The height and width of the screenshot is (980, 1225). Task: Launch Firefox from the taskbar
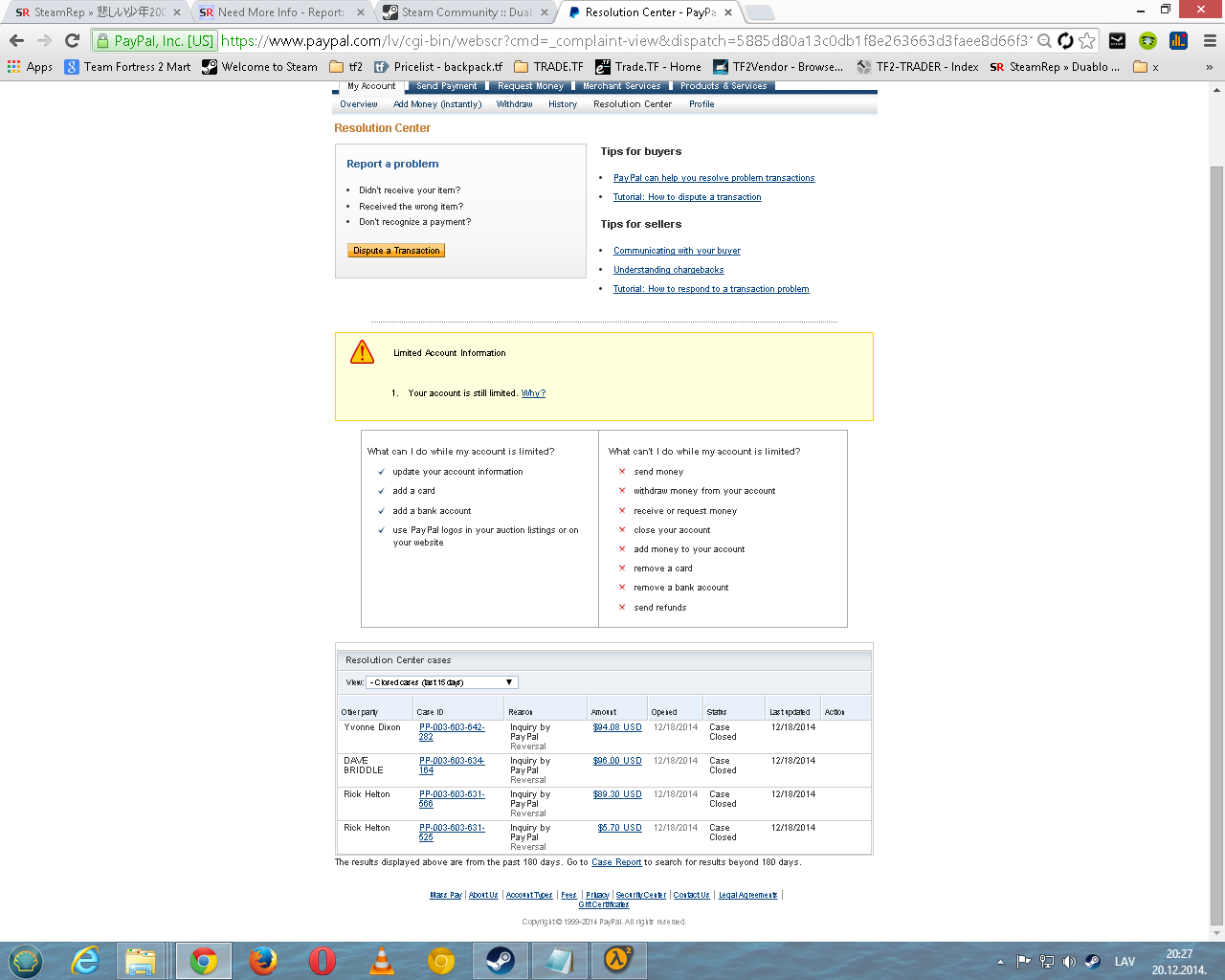click(263, 960)
